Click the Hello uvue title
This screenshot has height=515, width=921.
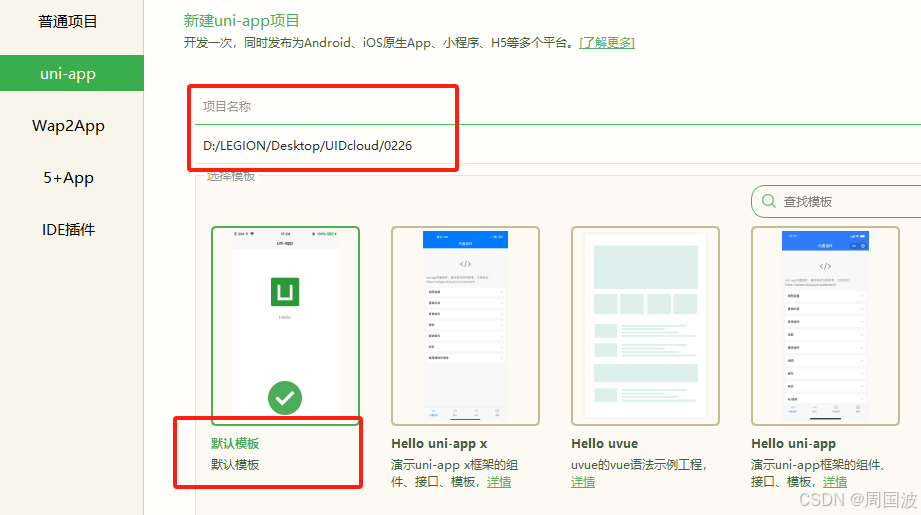pyautogui.click(x=604, y=443)
